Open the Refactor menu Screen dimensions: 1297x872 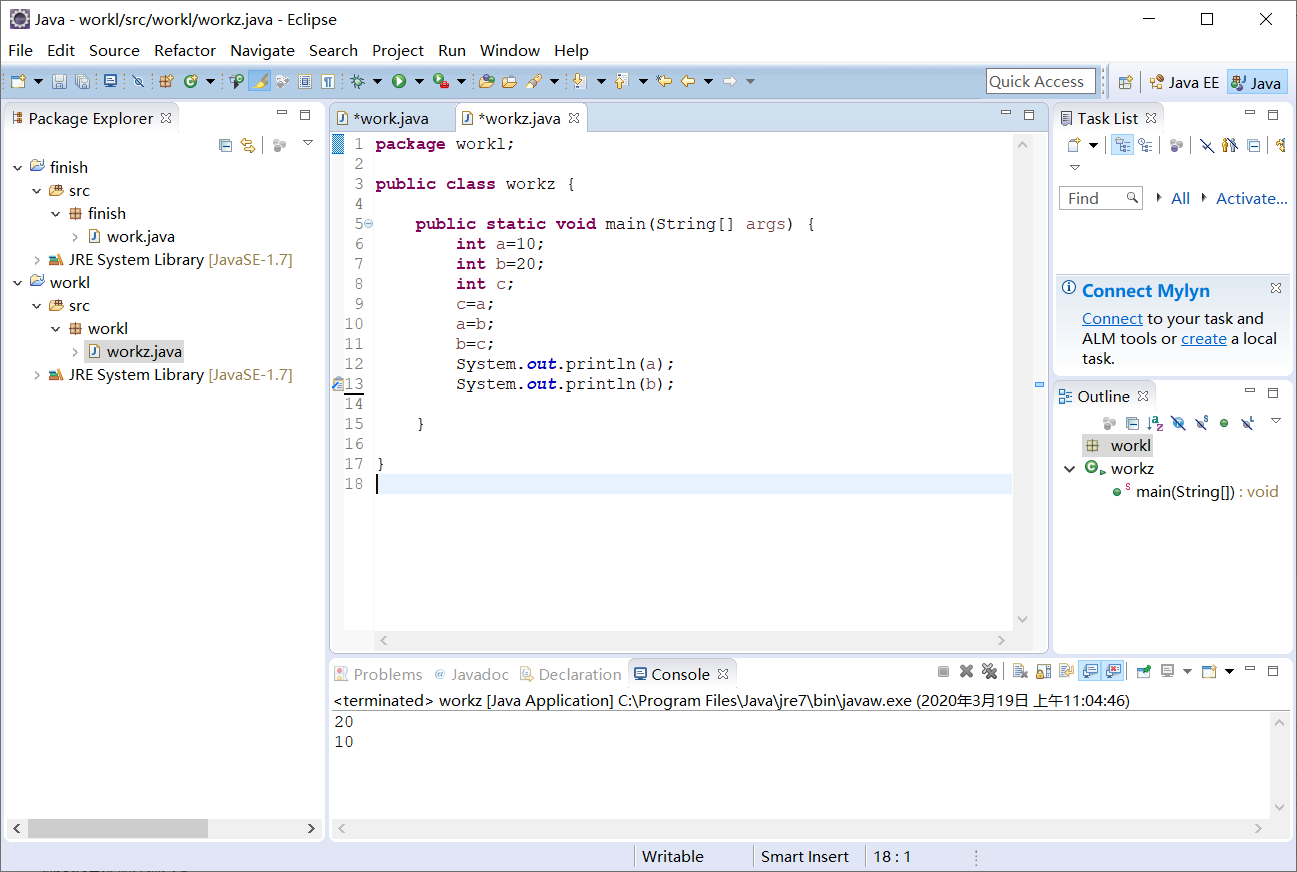[x=184, y=50]
